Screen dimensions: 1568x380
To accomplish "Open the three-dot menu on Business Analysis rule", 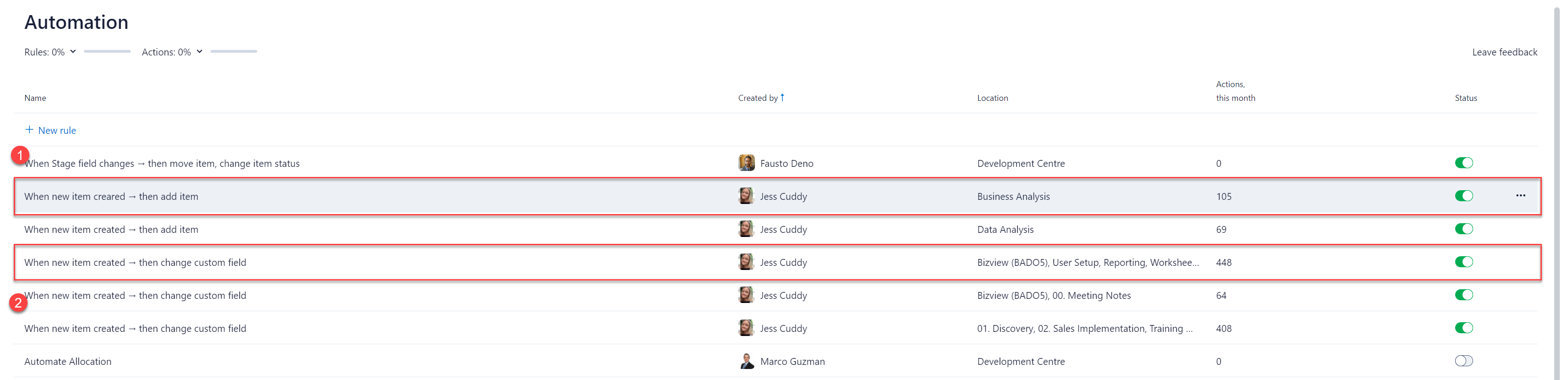I will click(x=1520, y=196).
